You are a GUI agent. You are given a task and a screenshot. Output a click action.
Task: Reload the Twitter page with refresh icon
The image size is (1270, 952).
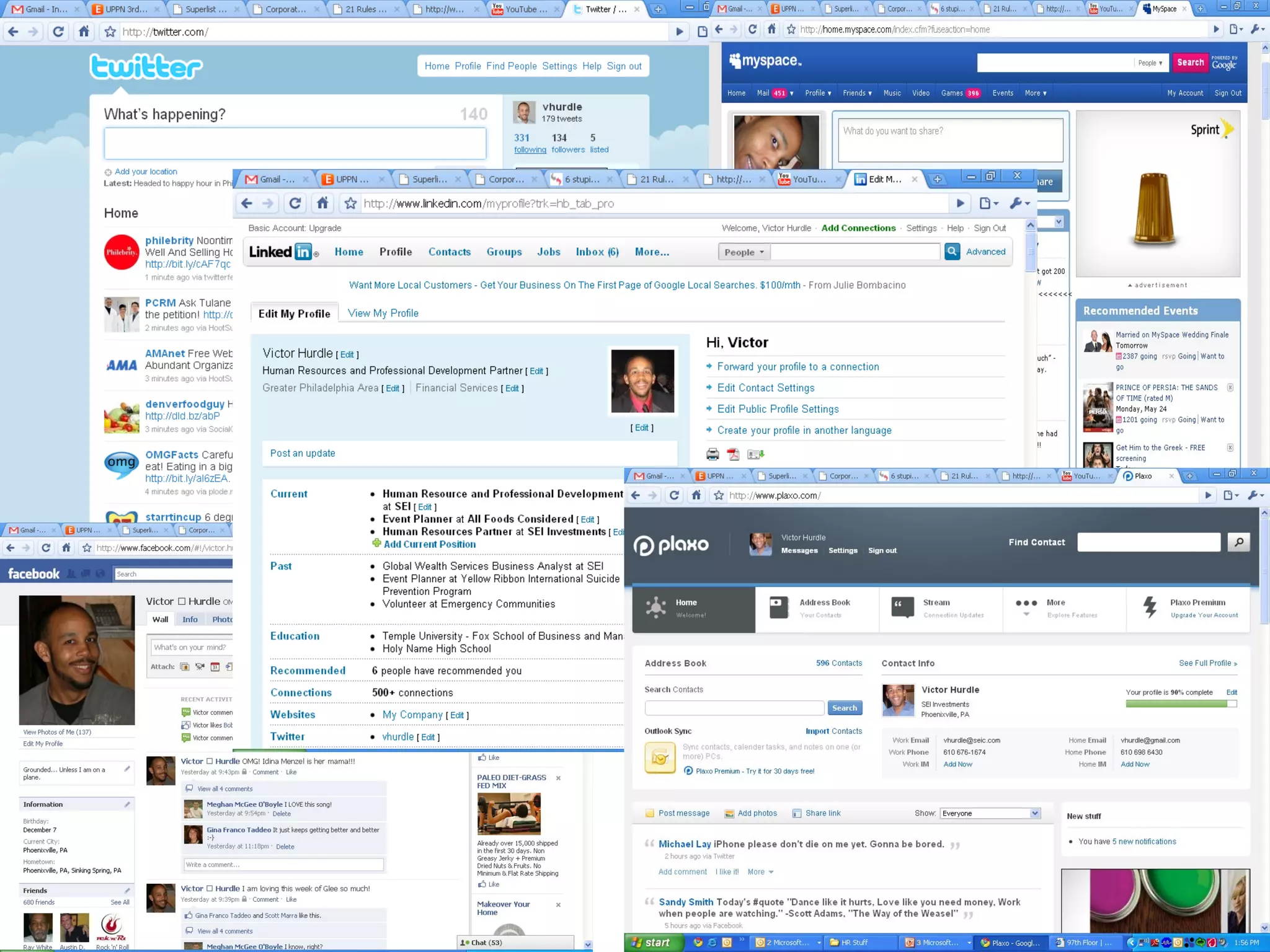coord(58,32)
